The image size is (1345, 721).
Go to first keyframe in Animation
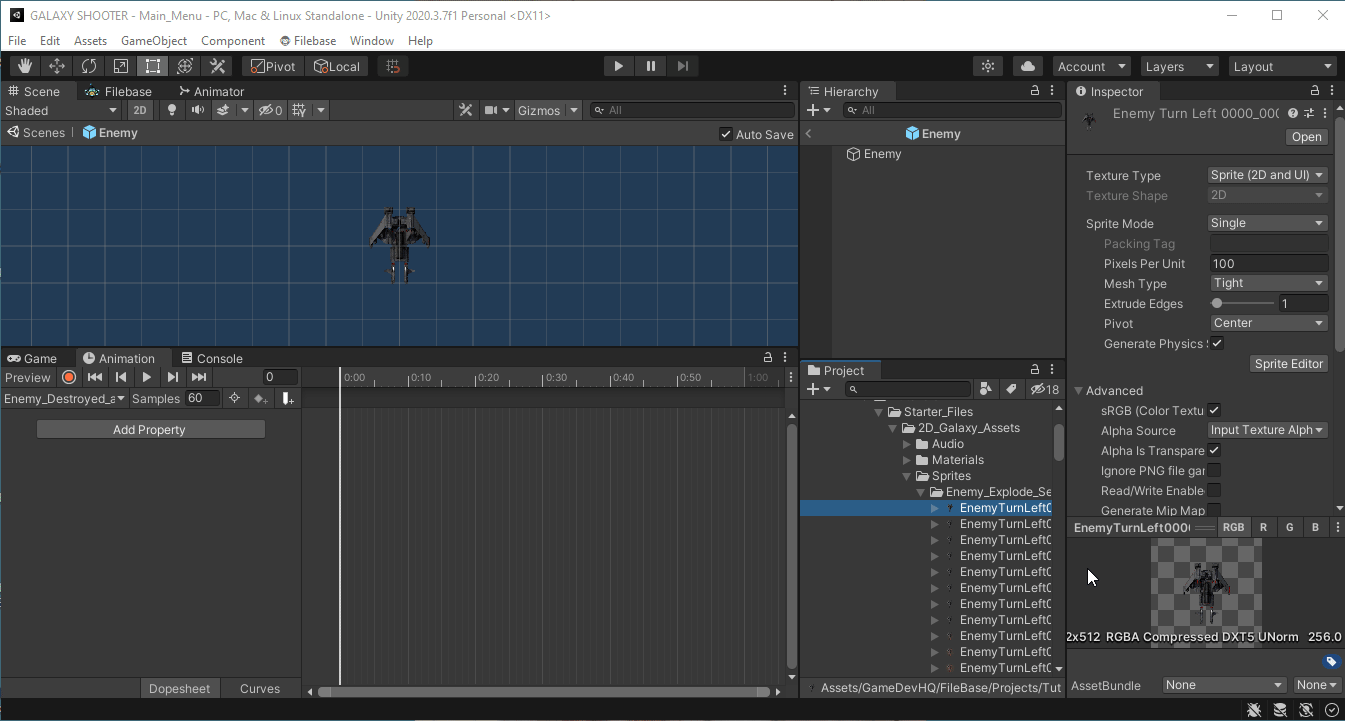click(x=95, y=377)
